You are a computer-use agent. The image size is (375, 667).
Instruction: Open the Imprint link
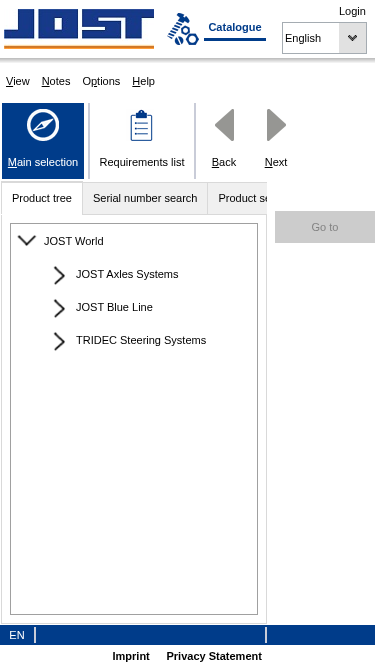[x=131, y=656]
